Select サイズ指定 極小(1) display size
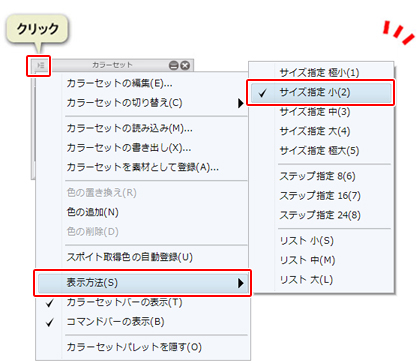This screenshot has height=364, width=420. click(319, 72)
